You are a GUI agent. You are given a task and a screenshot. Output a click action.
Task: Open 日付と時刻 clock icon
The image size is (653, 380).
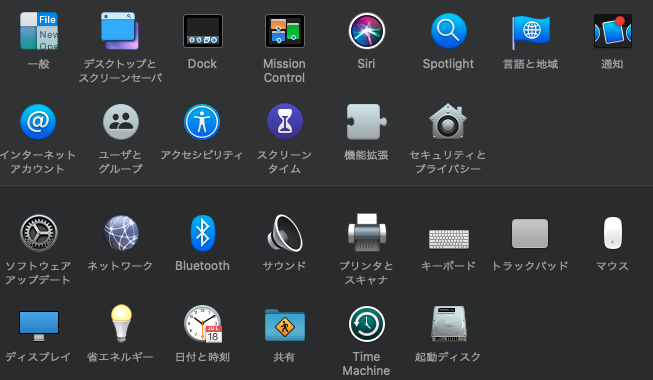click(203, 324)
